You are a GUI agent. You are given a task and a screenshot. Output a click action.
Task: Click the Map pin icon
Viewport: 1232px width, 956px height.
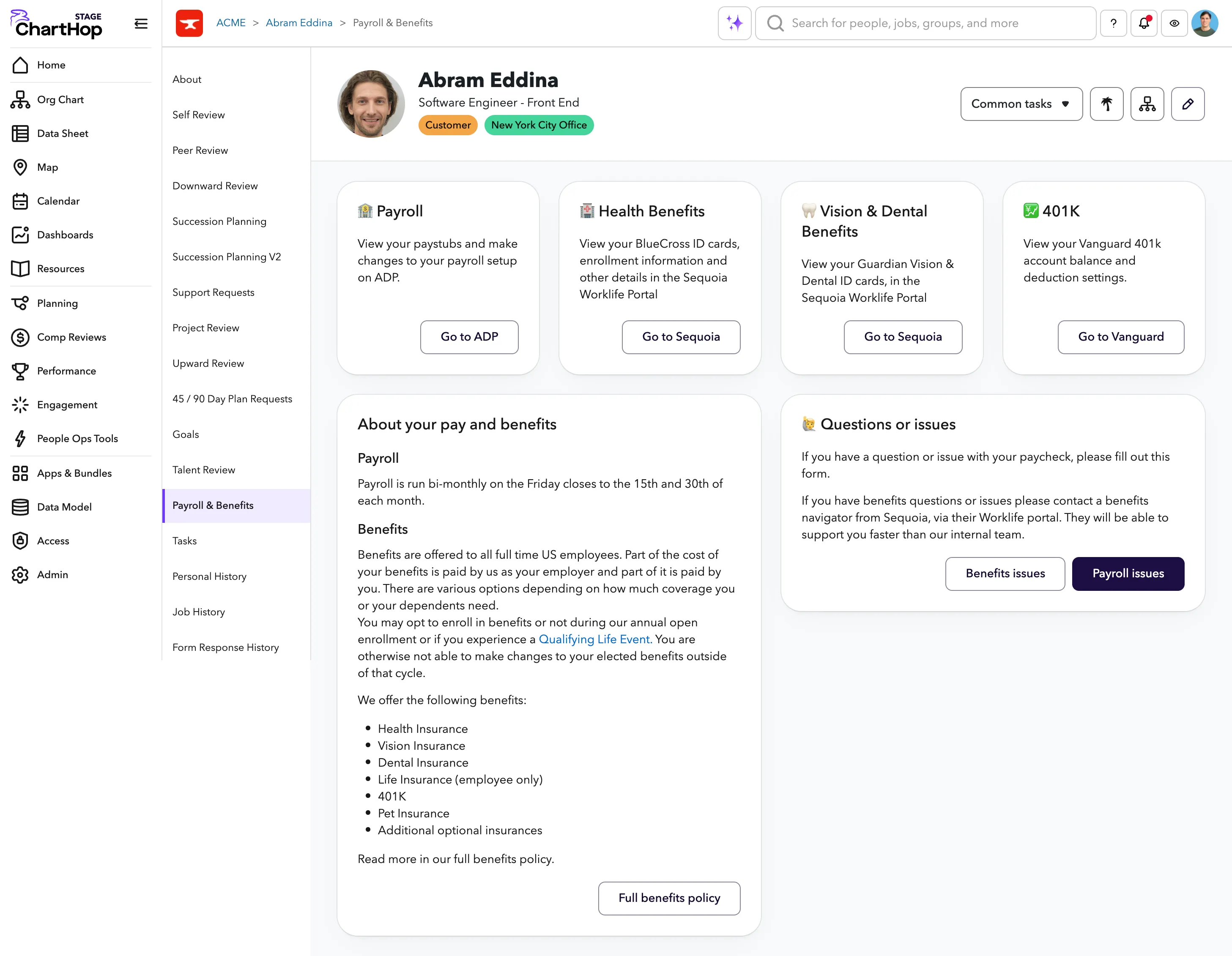(20, 167)
